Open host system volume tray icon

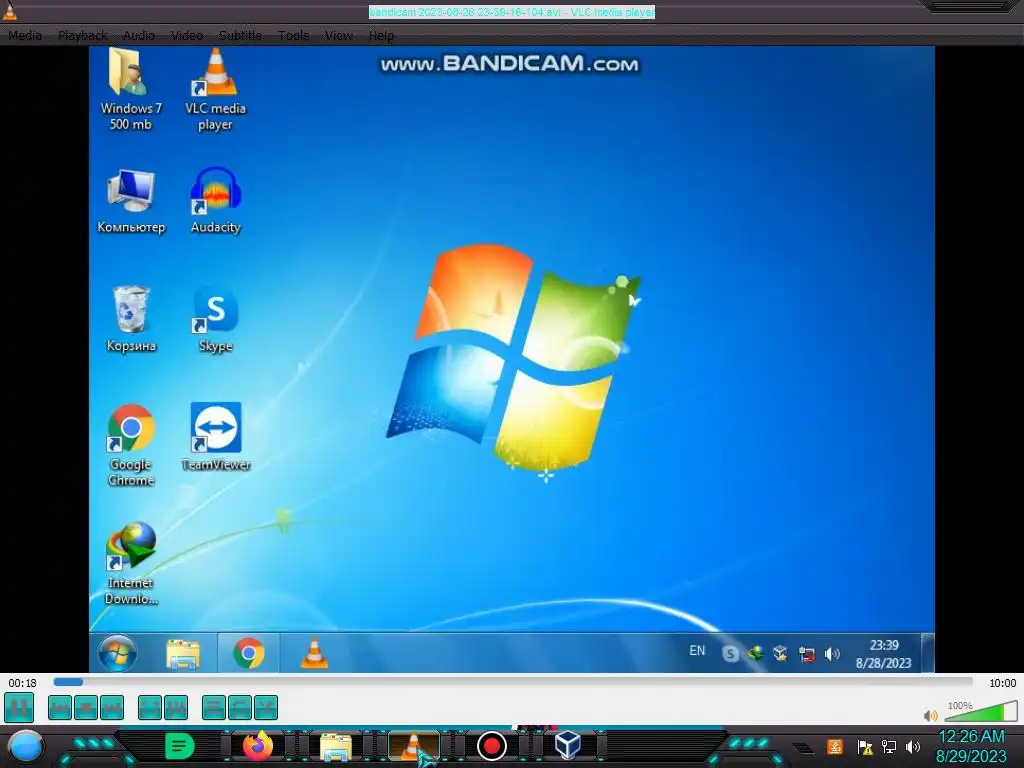click(x=913, y=747)
